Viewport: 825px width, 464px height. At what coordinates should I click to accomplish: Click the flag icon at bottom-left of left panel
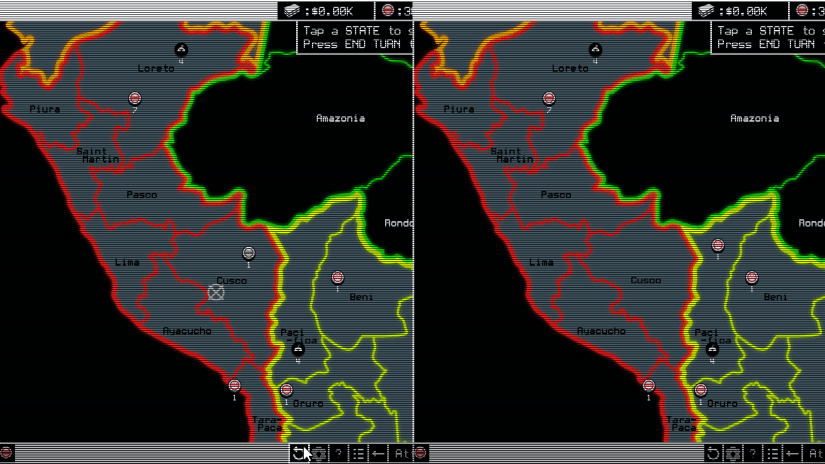coord(7,453)
